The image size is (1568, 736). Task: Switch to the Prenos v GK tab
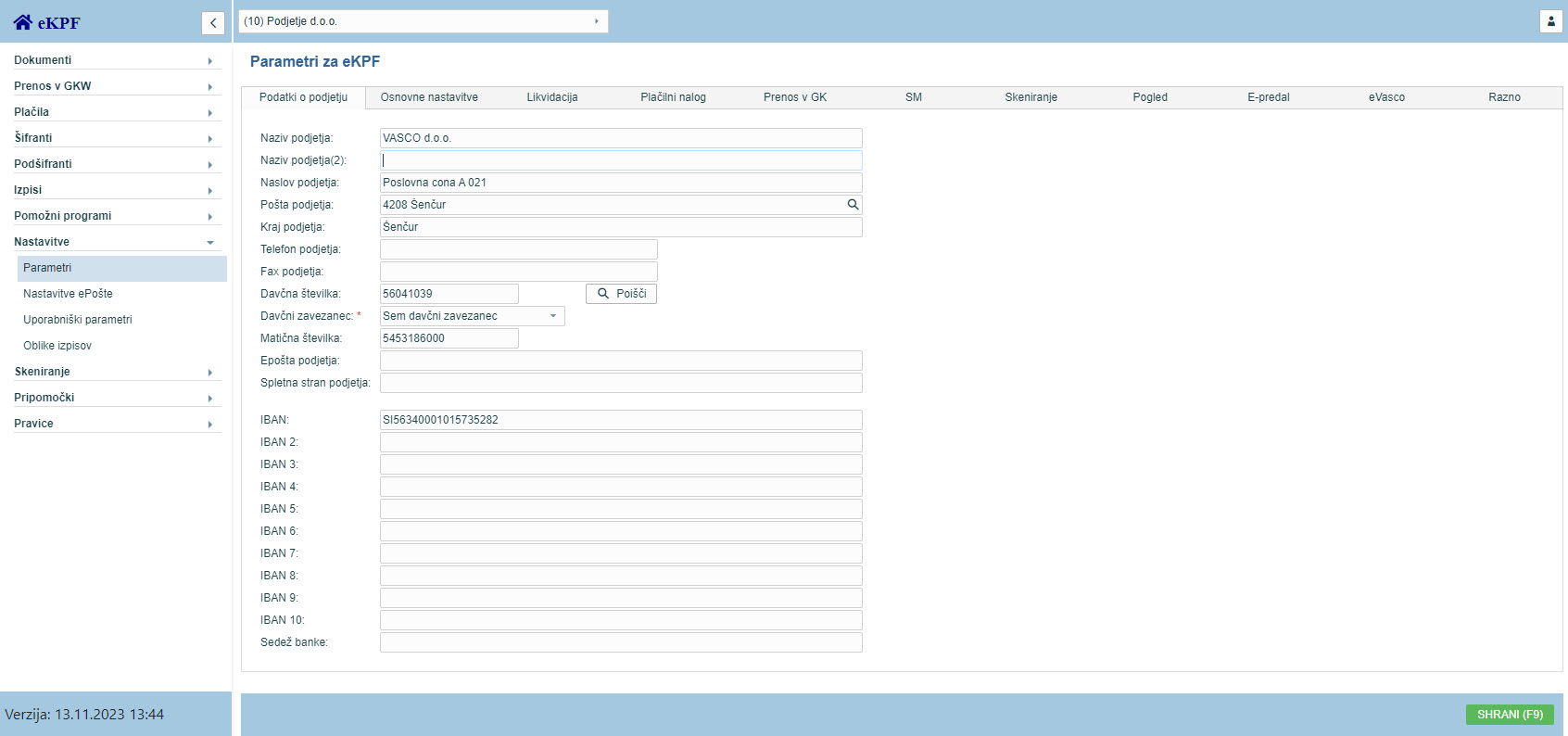tap(795, 97)
